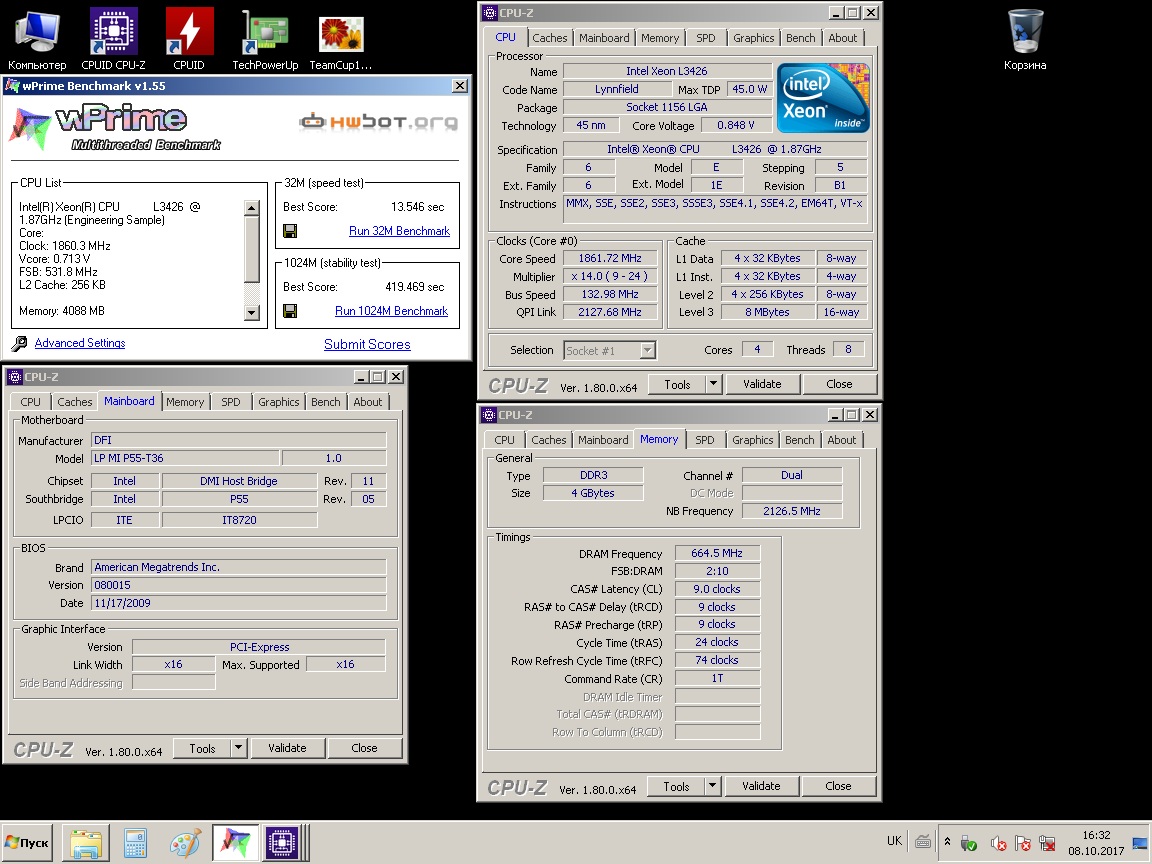Click Submit Scores link

point(367,345)
